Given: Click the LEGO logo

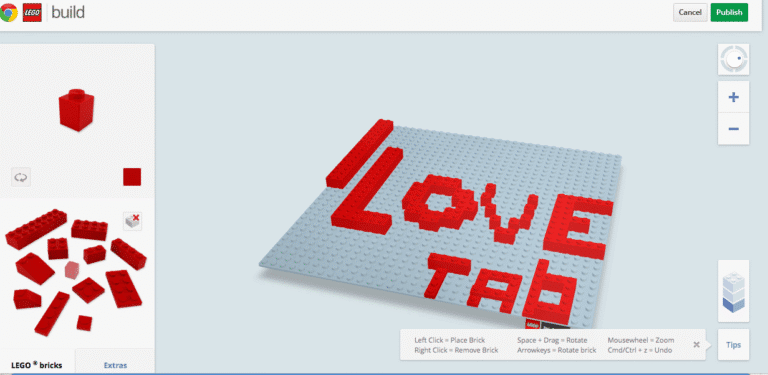Looking at the screenshot, I should click(32, 12).
